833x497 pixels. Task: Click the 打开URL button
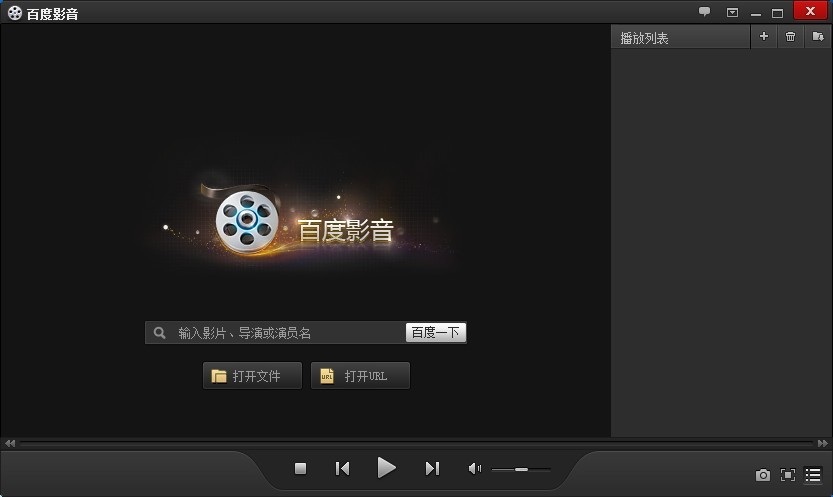(360, 376)
